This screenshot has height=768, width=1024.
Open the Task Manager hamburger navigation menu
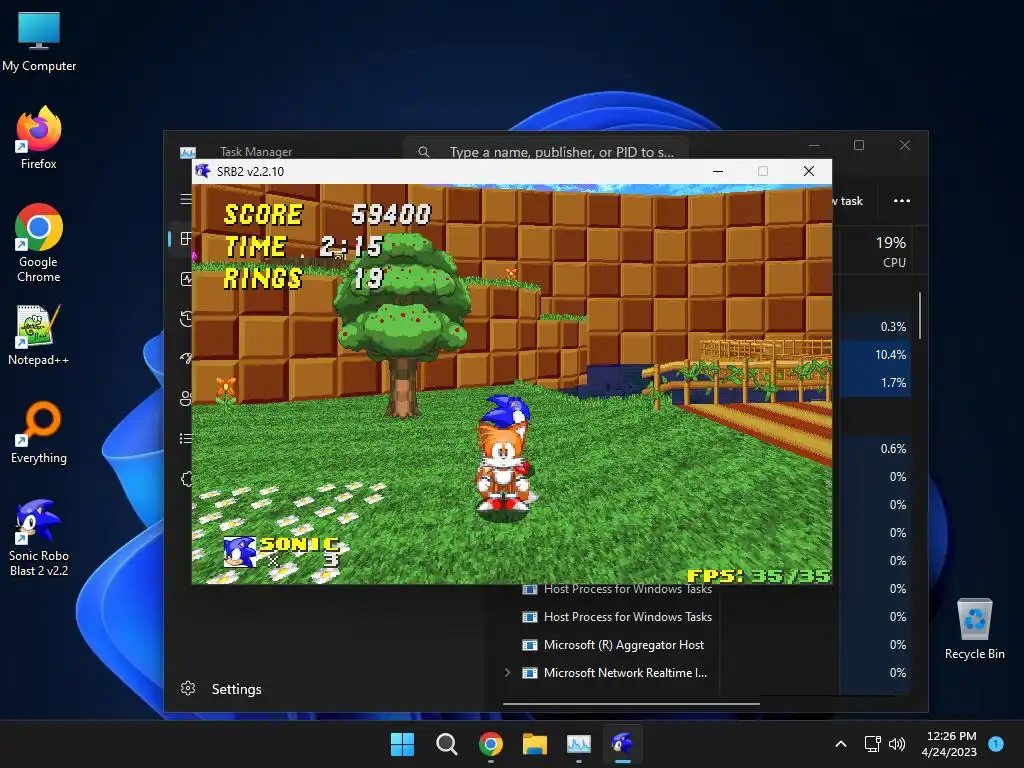click(186, 199)
